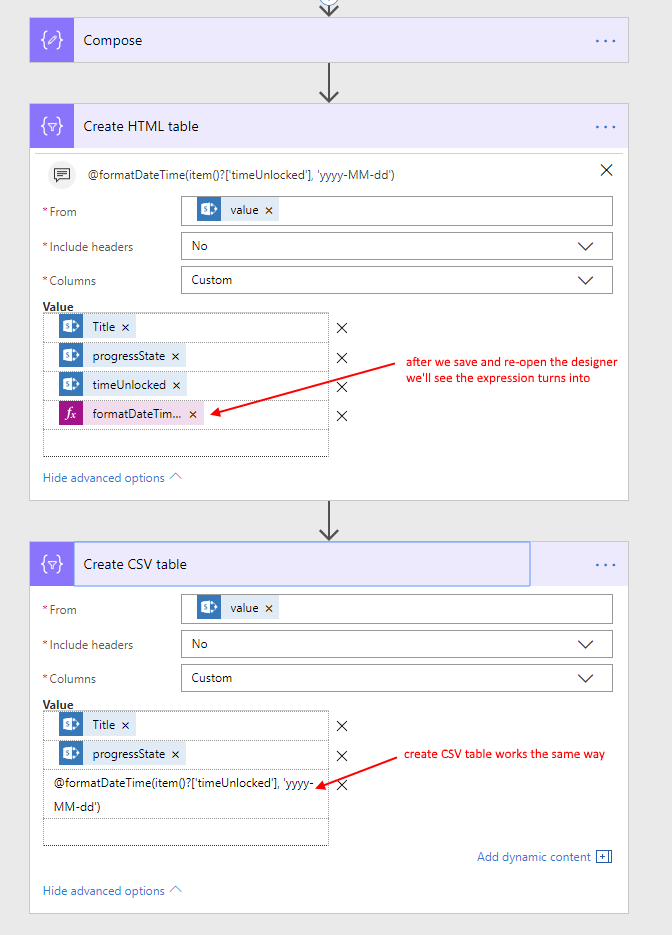Close the formatDateTime comment note
672x935 pixels.
coord(606,171)
